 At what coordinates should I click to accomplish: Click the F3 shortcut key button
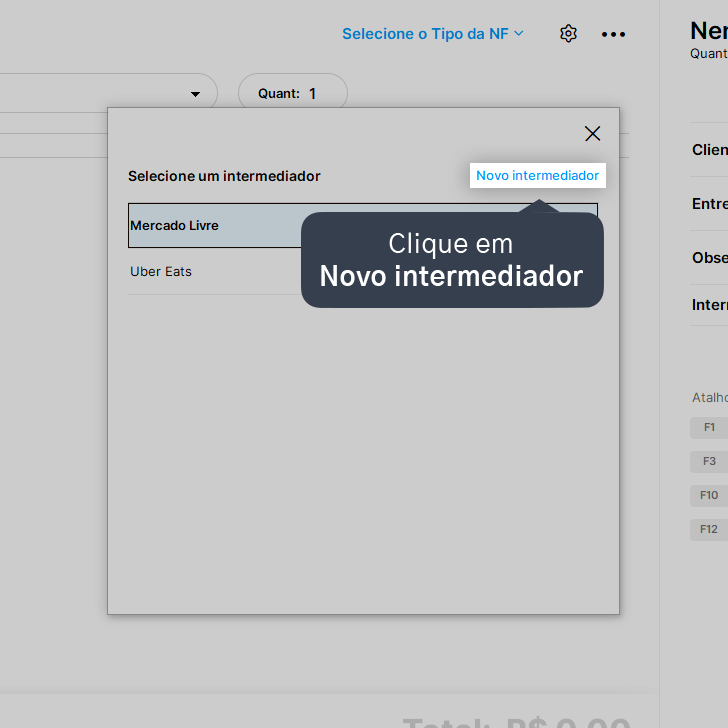click(709, 462)
